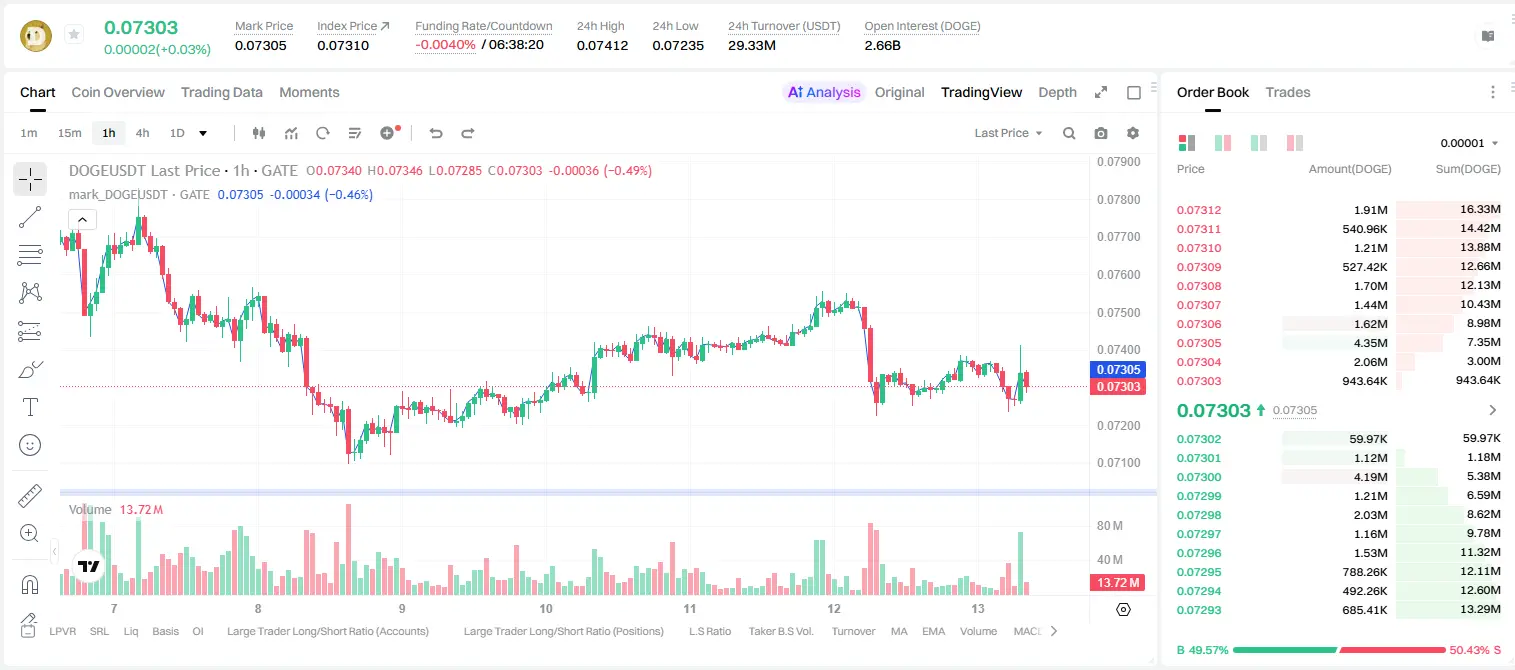Toggle favorite star for DOGE
The width and height of the screenshot is (1515, 670).
pyautogui.click(x=73, y=35)
